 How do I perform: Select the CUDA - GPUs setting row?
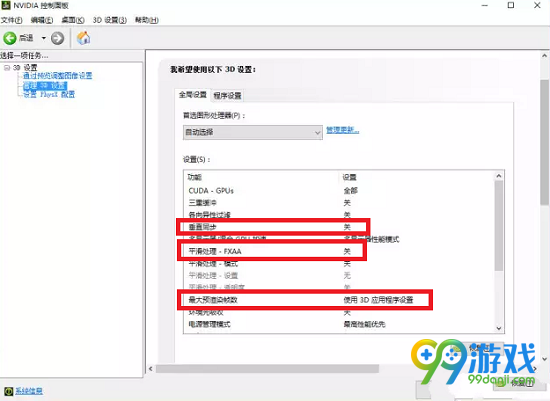[x=339, y=191]
